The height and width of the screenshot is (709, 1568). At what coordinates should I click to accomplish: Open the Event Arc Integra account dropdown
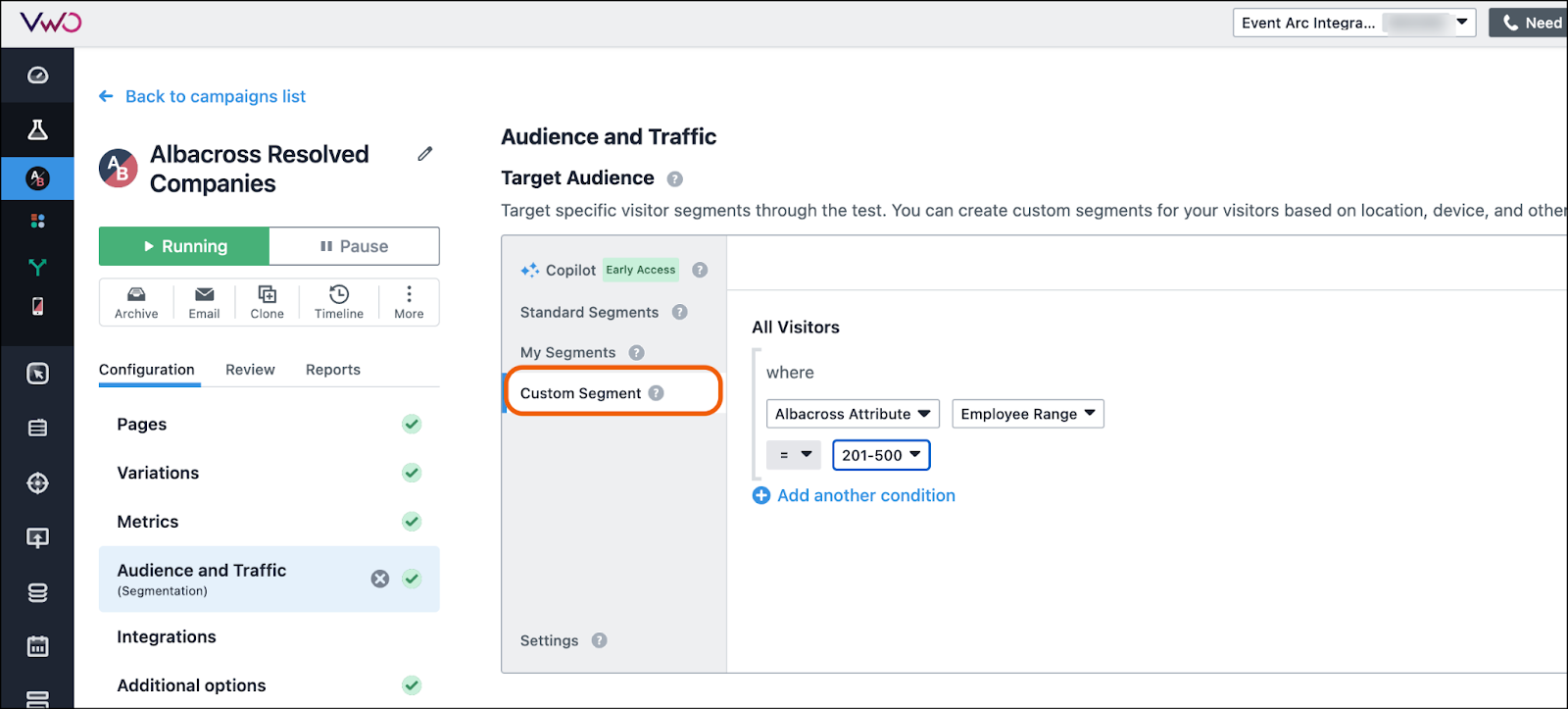[x=1354, y=23]
